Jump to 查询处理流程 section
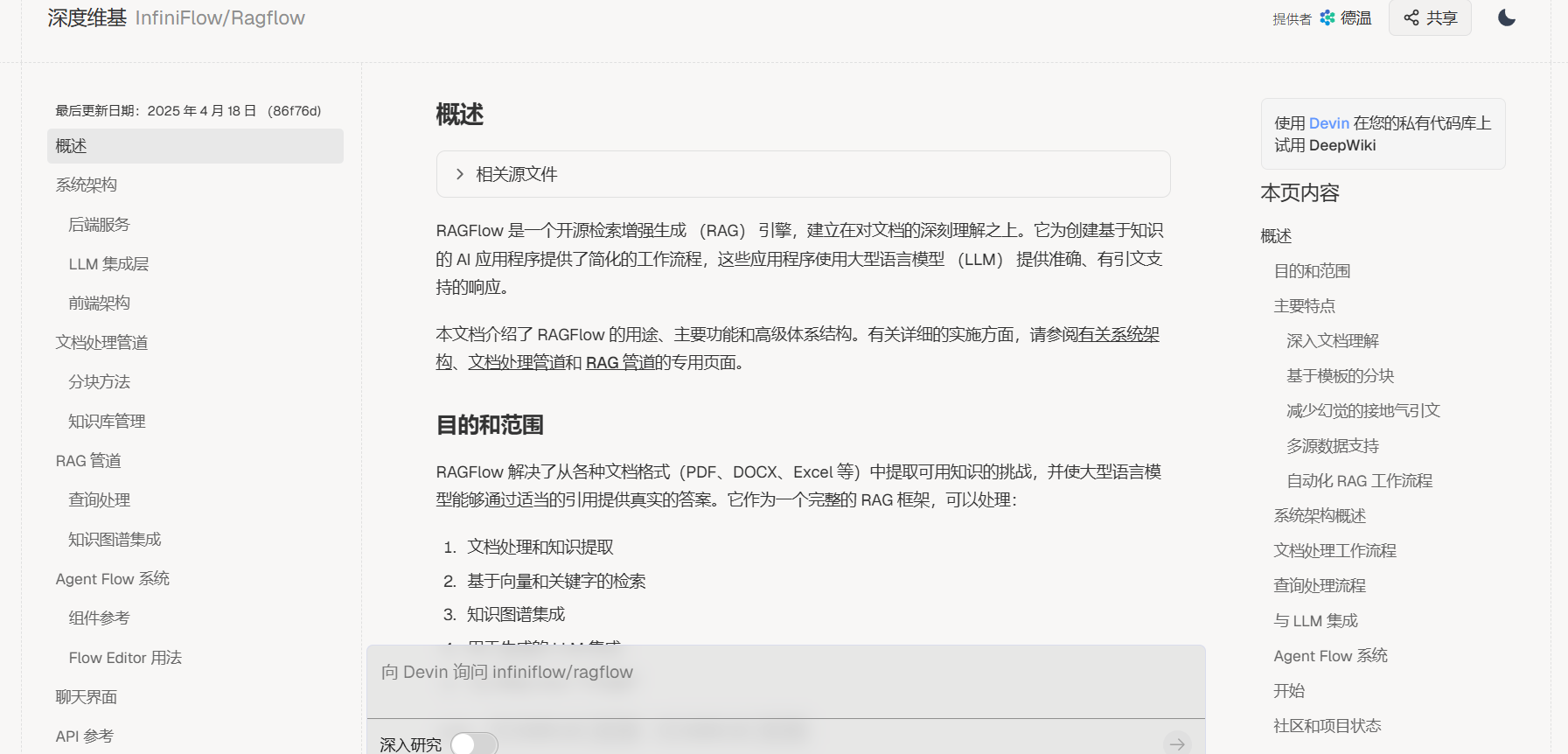The image size is (1568, 754). coord(1320,585)
